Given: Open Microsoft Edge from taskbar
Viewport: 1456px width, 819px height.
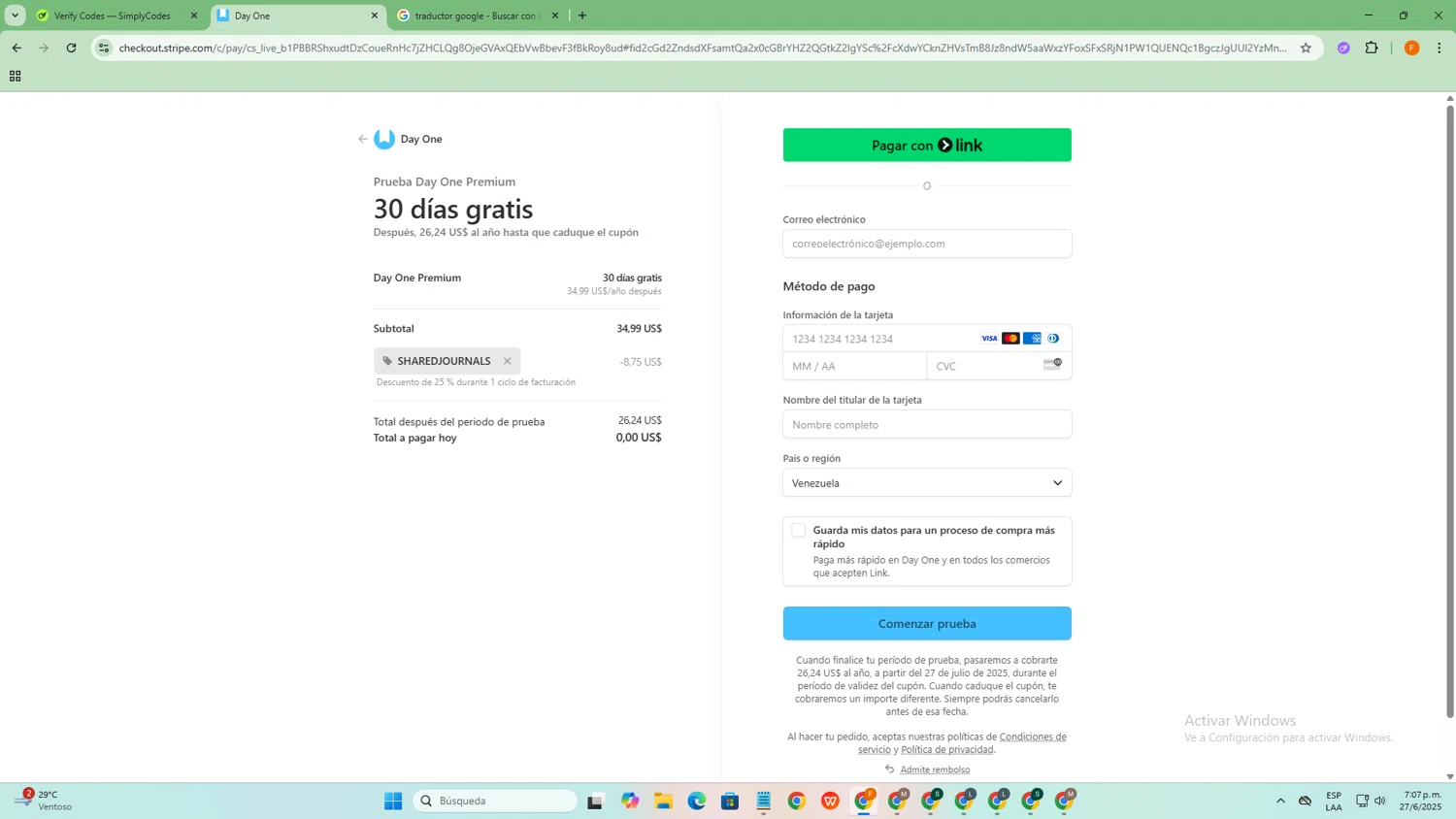Looking at the screenshot, I should coord(697,801).
